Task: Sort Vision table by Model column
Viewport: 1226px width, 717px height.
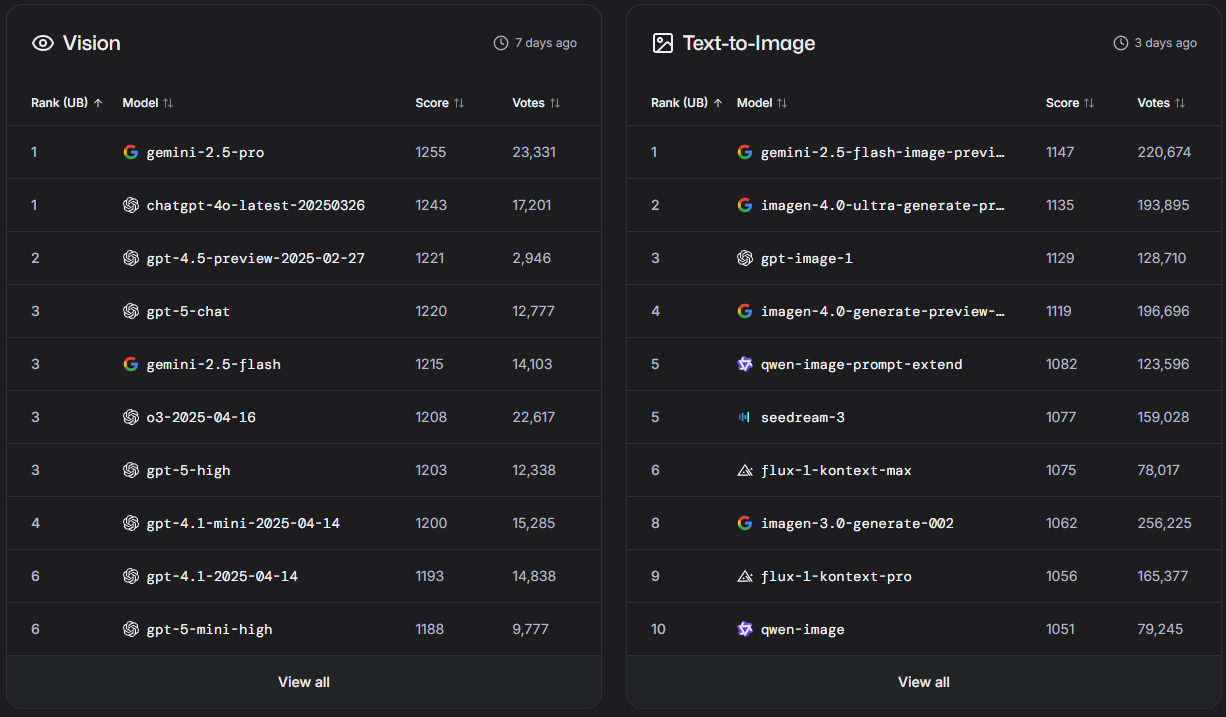Action: pos(148,103)
